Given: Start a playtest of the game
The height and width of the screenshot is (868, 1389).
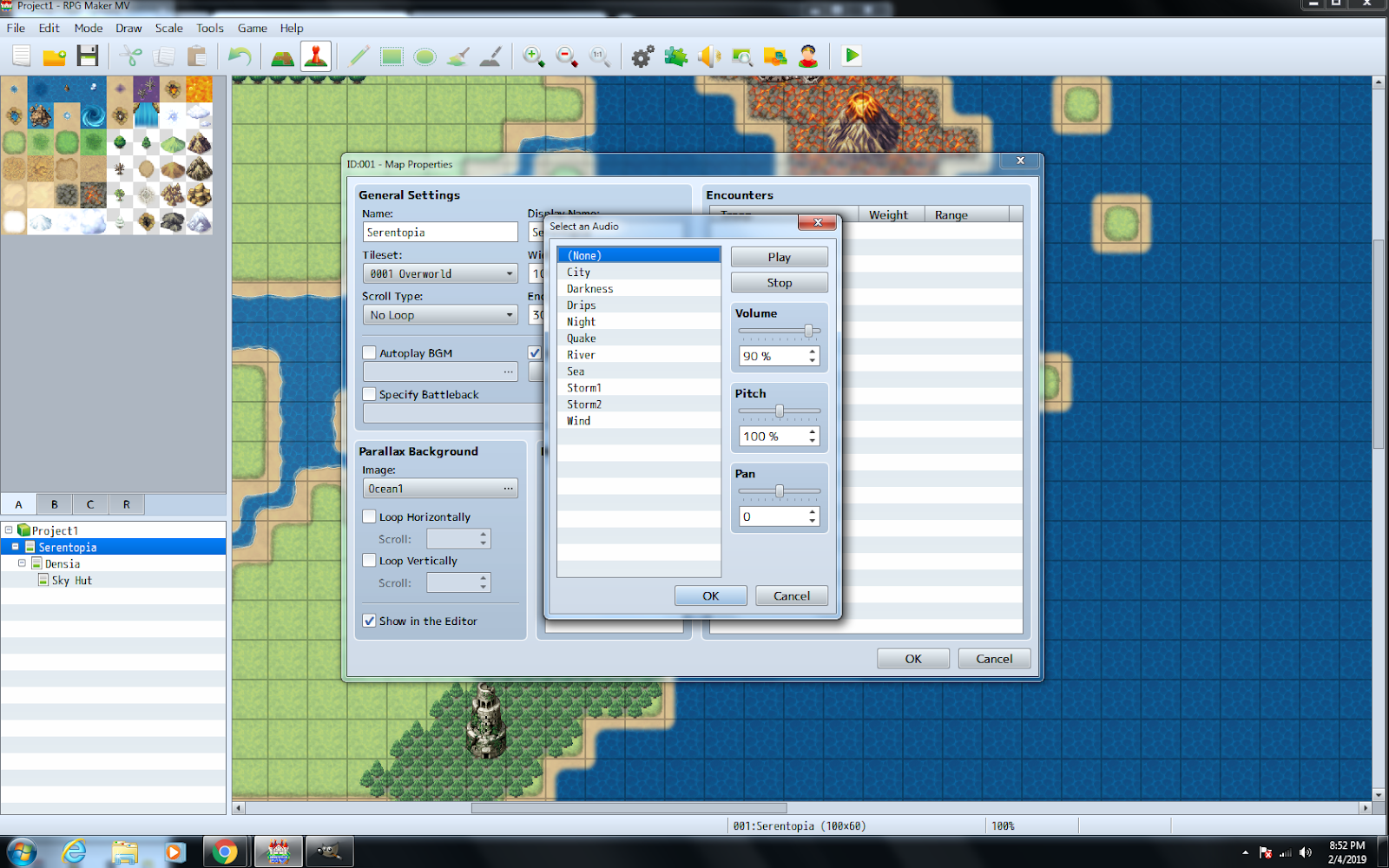Looking at the screenshot, I should (x=851, y=56).
